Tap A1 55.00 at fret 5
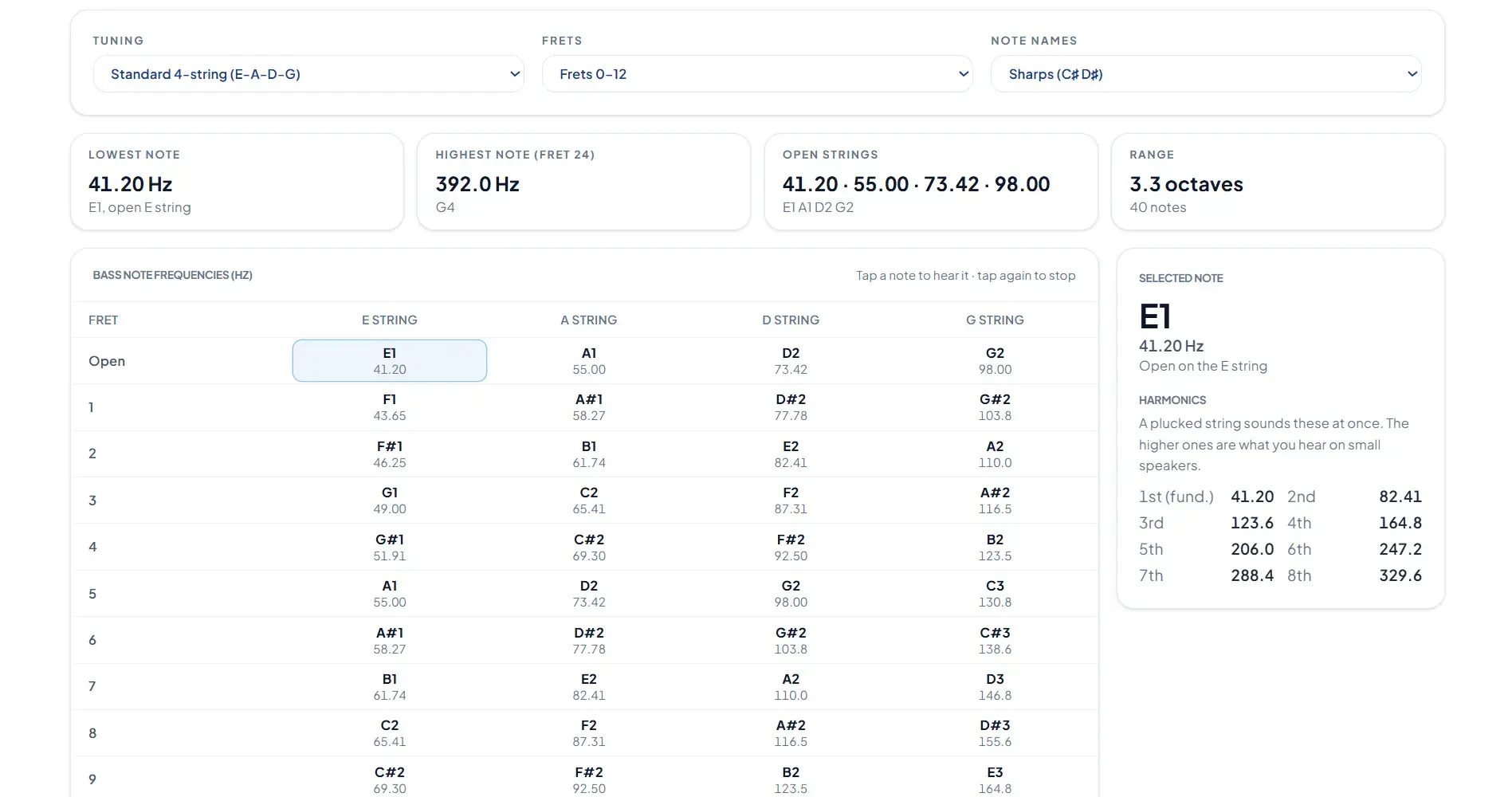The width and height of the screenshot is (1512, 797). (x=390, y=594)
